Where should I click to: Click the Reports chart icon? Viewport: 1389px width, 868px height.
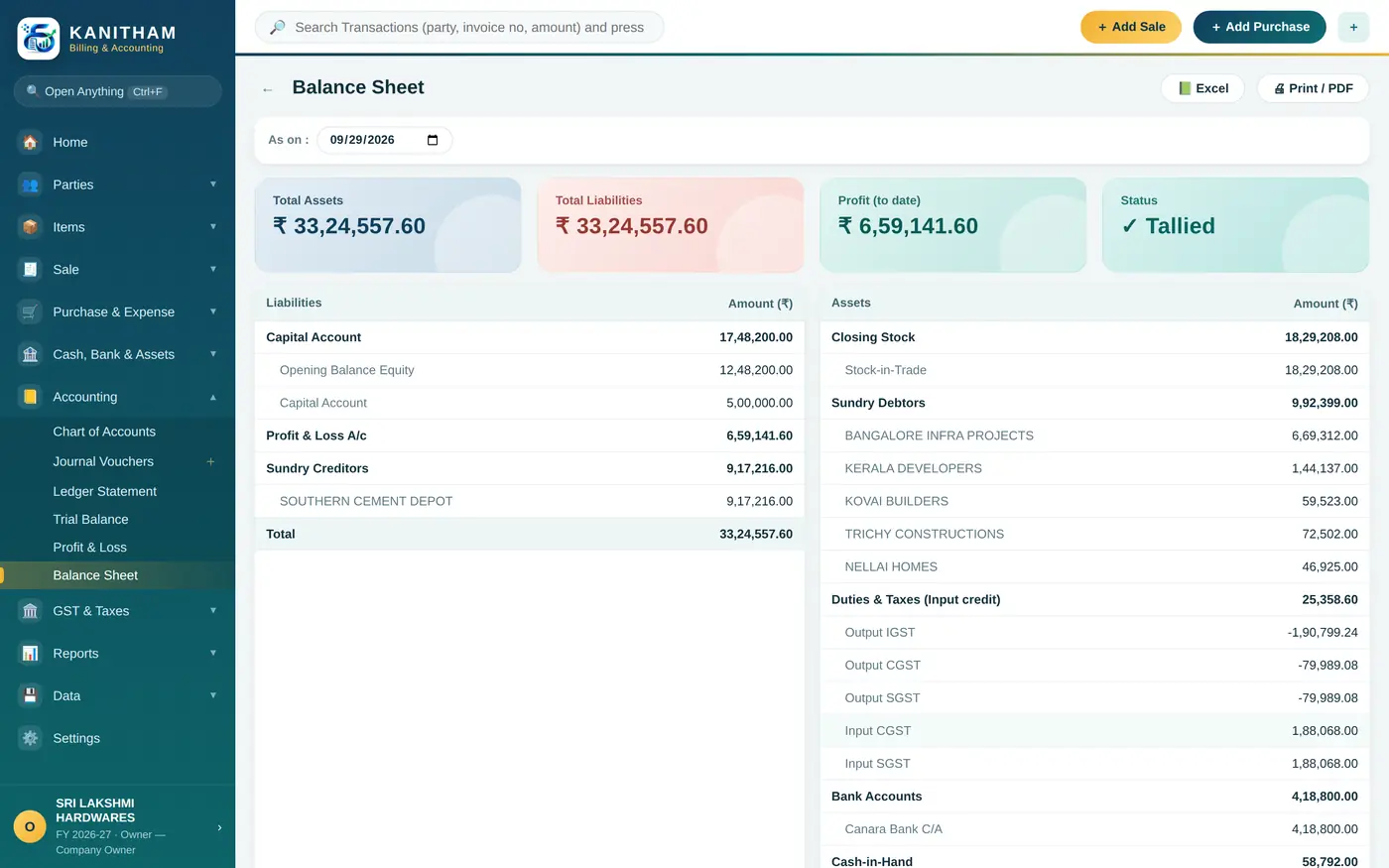tap(31, 654)
